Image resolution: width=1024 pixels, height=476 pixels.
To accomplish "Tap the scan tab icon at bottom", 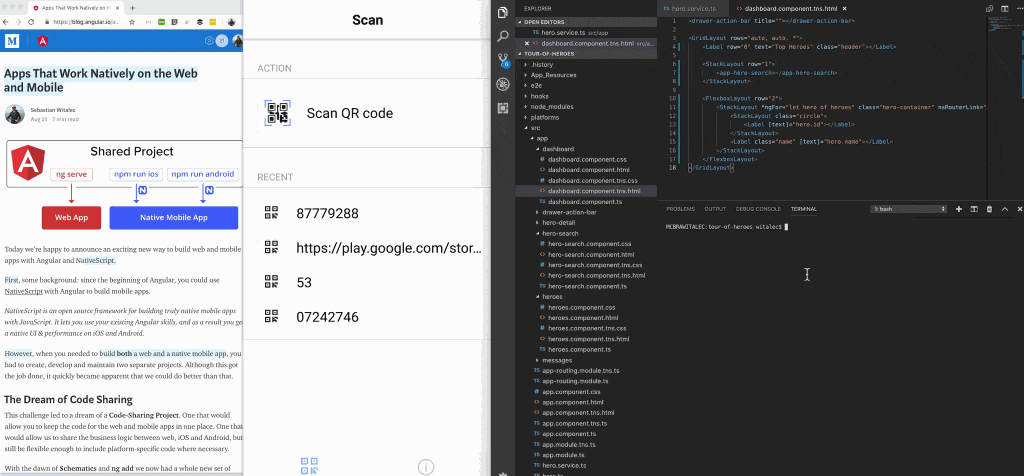I will tap(309, 466).
